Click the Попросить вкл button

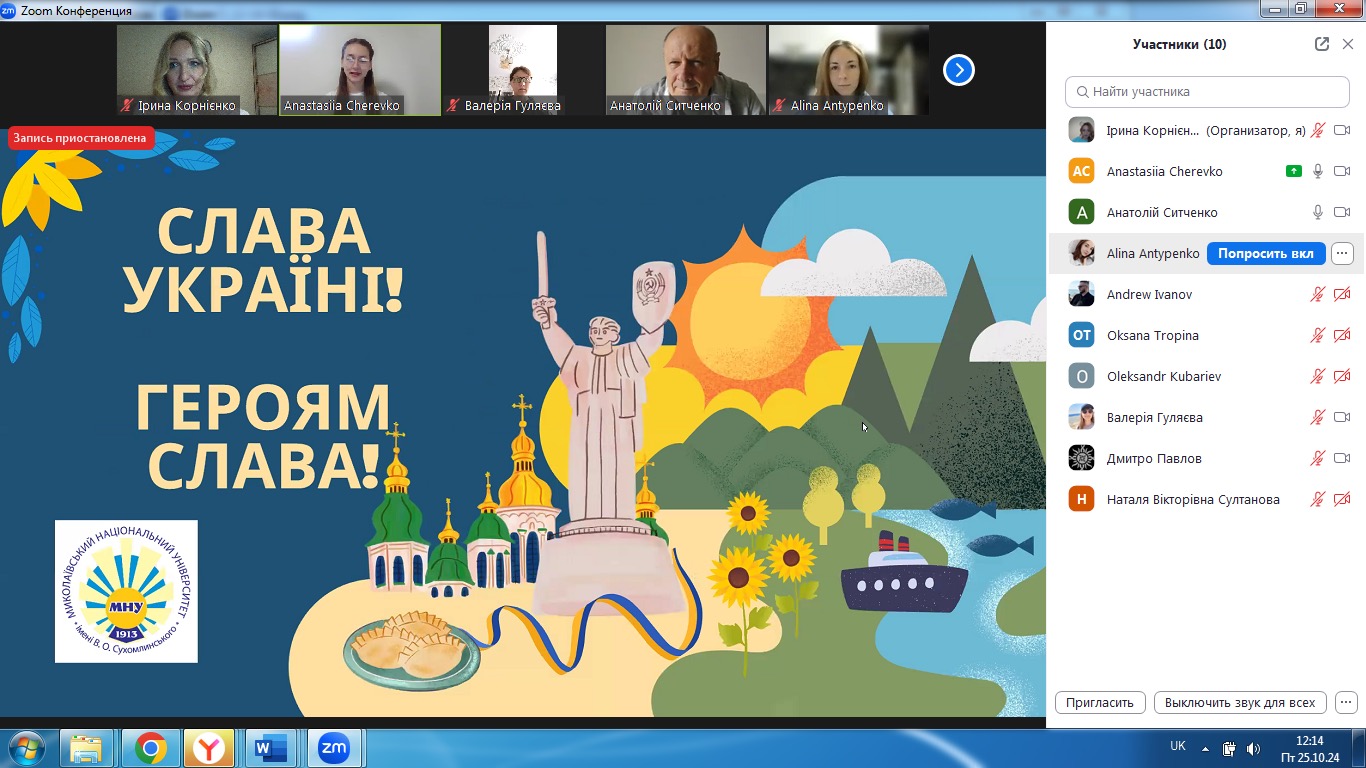[x=1265, y=253]
